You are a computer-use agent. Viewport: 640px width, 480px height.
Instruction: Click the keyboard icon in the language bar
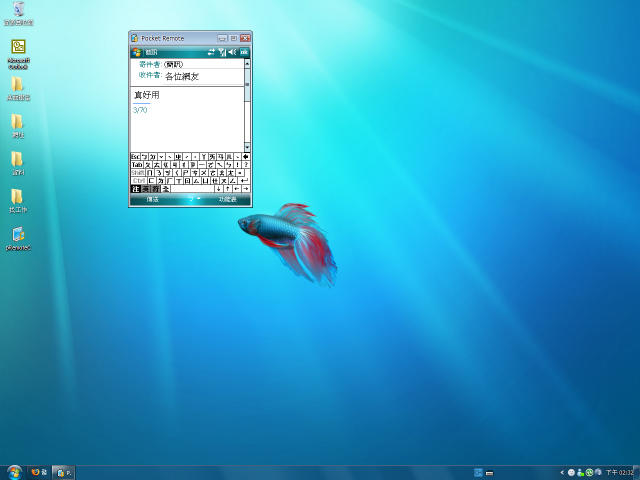click(489, 473)
